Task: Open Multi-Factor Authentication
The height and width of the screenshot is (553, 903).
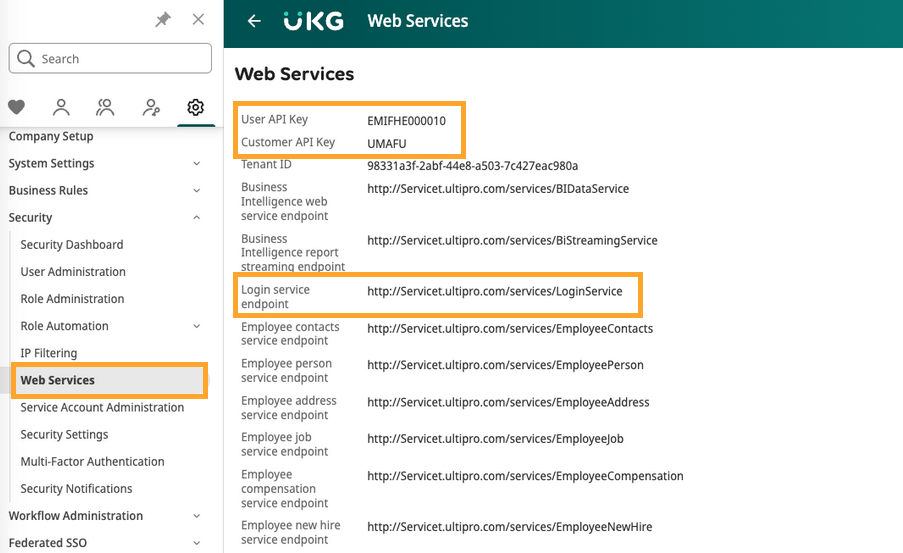Action: pos(93,461)
